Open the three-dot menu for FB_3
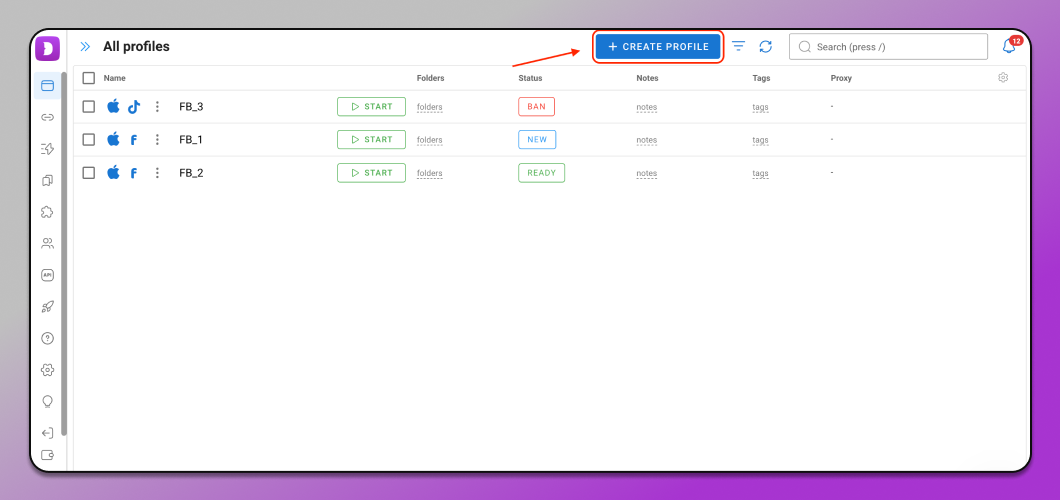The width and height of the screenshot is (1060, 500). point(157,106)
